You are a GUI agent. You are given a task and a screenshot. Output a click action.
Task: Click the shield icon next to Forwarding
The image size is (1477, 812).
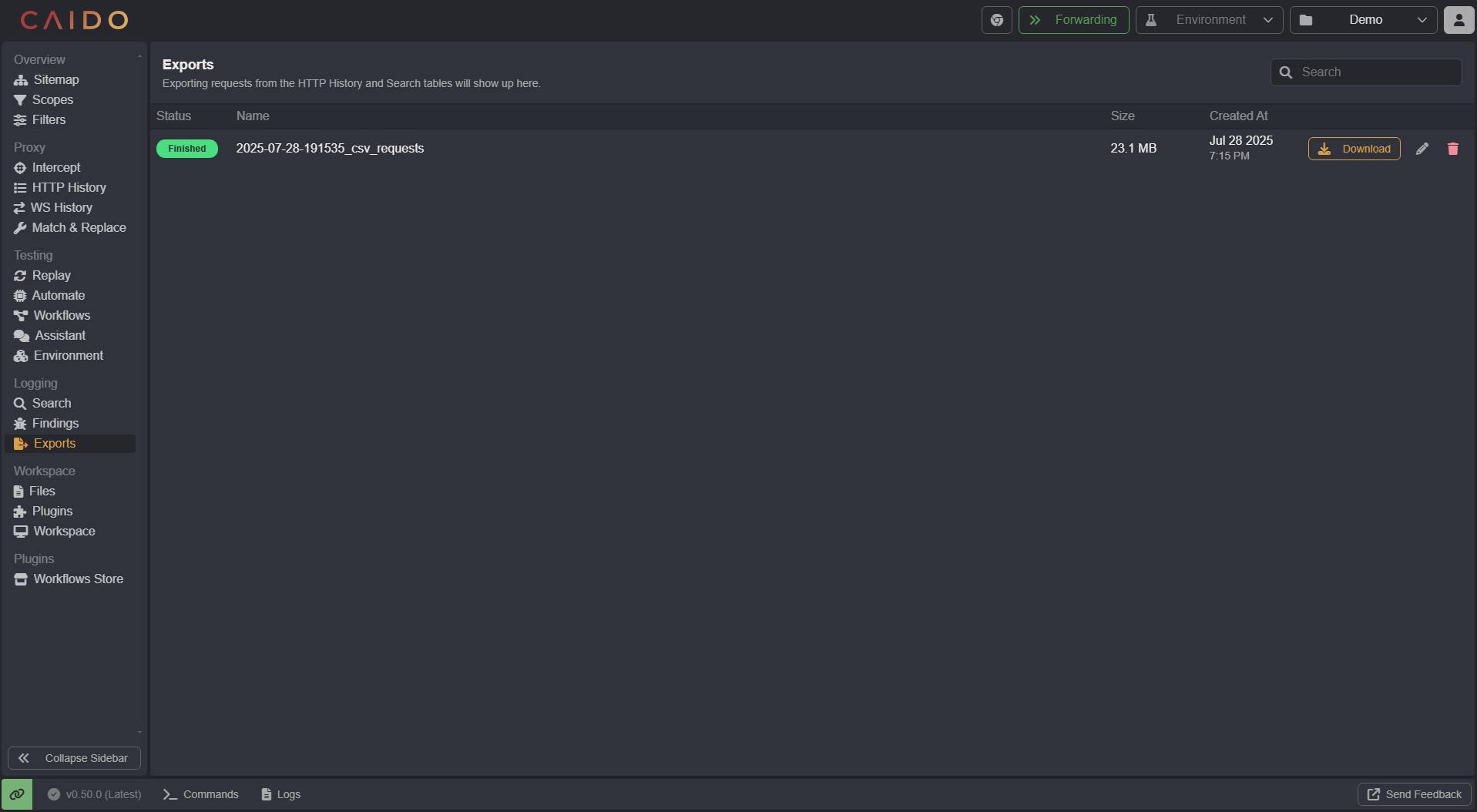click(996, 19)
